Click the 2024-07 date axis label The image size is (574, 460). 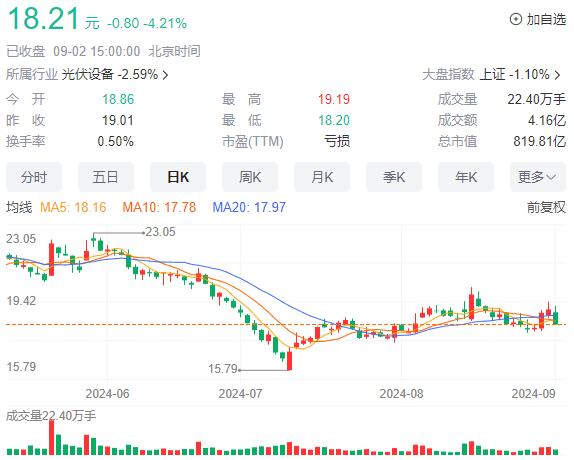240,394
